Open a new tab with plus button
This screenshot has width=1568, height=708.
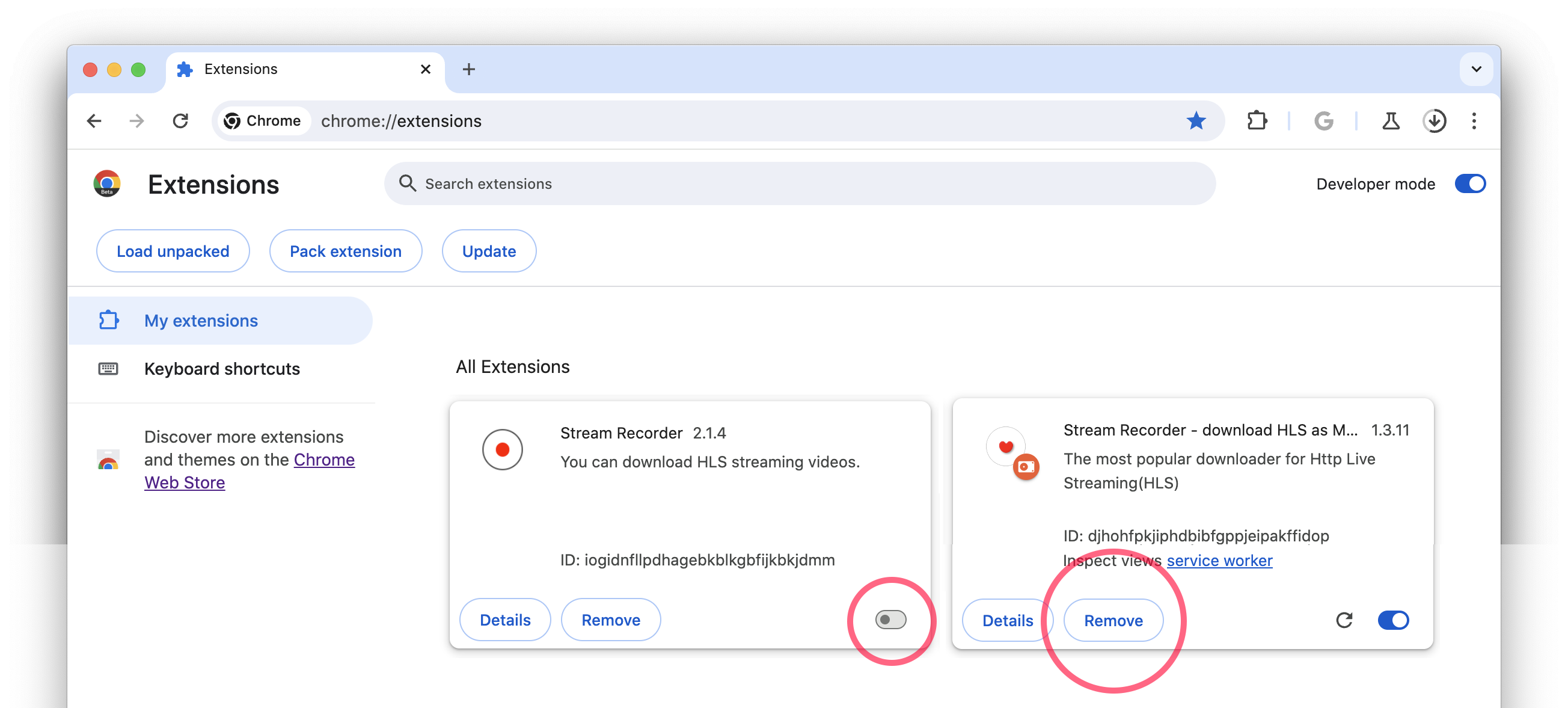pos(468,69)
